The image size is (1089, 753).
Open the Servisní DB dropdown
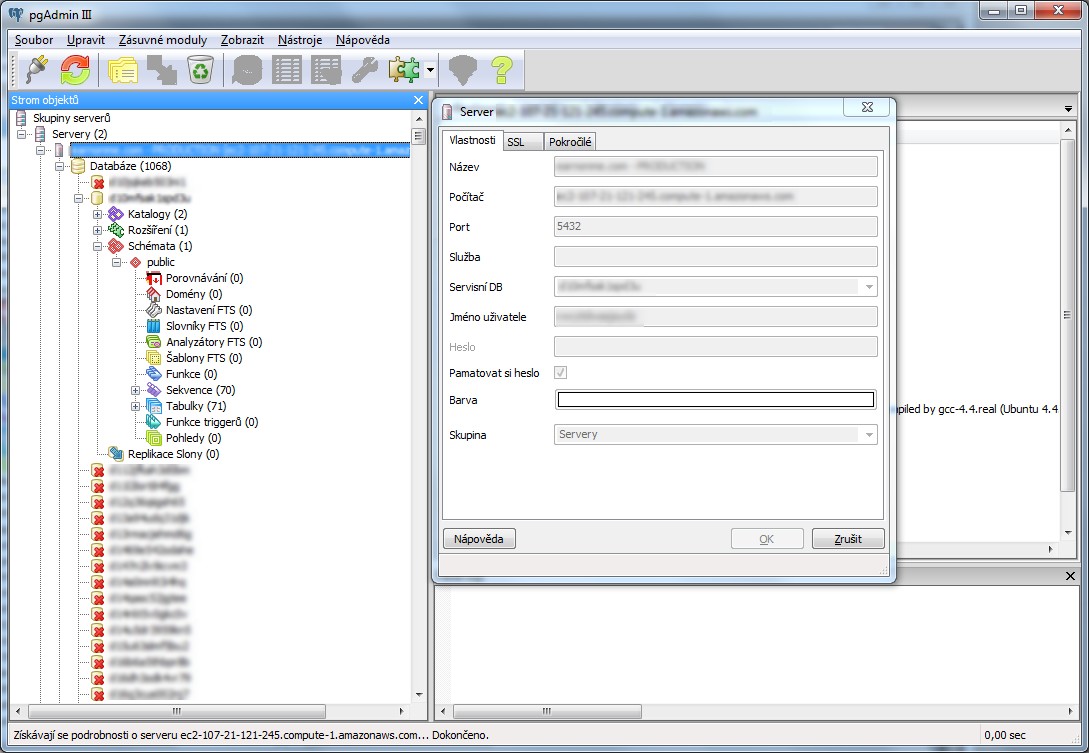(x=869, y=287)
